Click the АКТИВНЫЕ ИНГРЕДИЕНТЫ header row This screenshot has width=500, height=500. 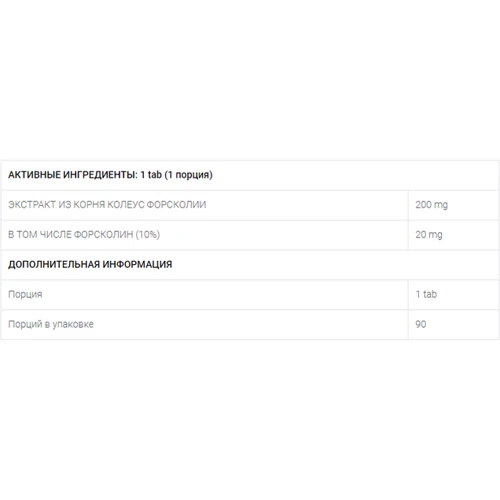pos(250,175)
